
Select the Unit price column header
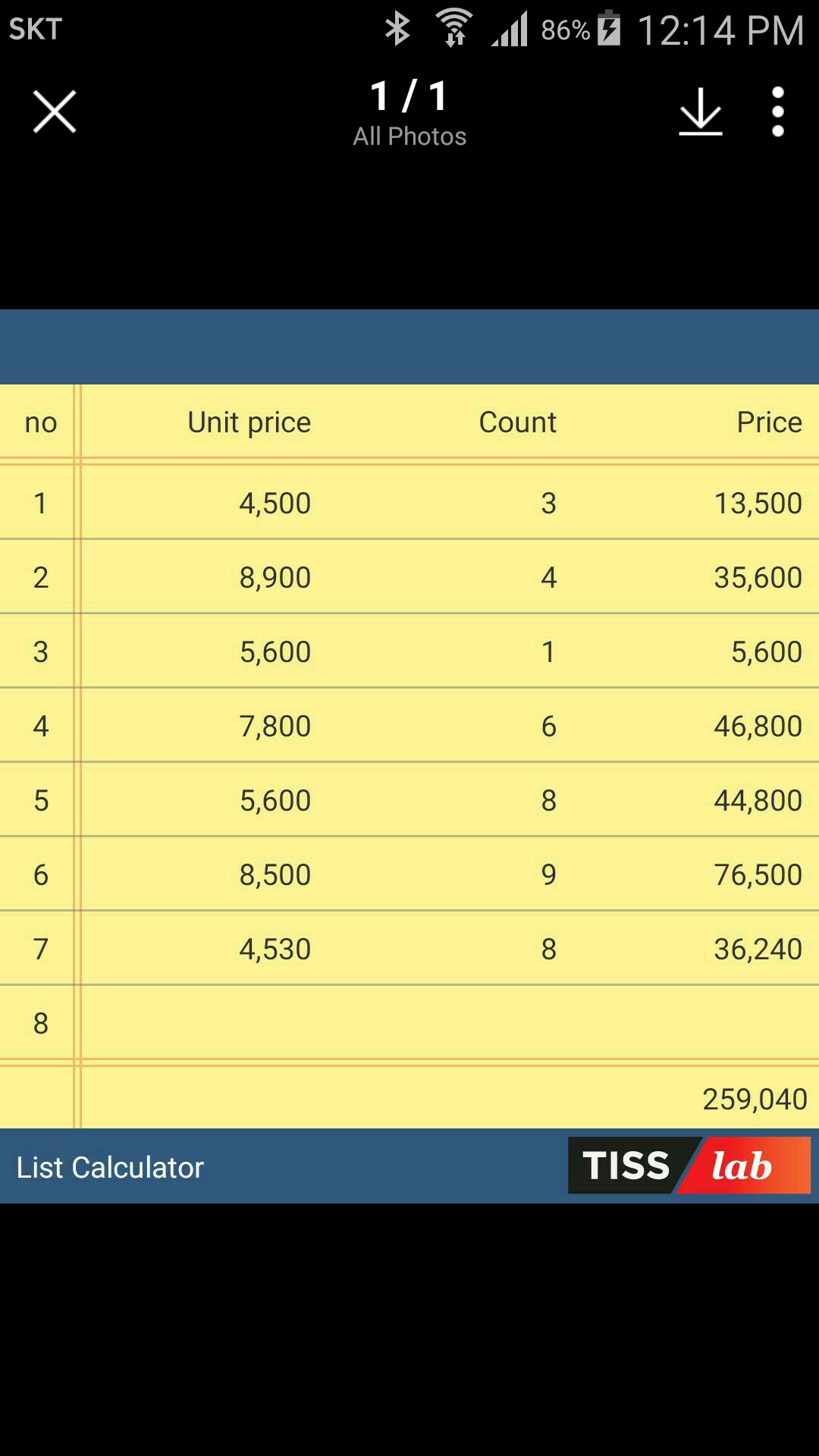[249, 422]
